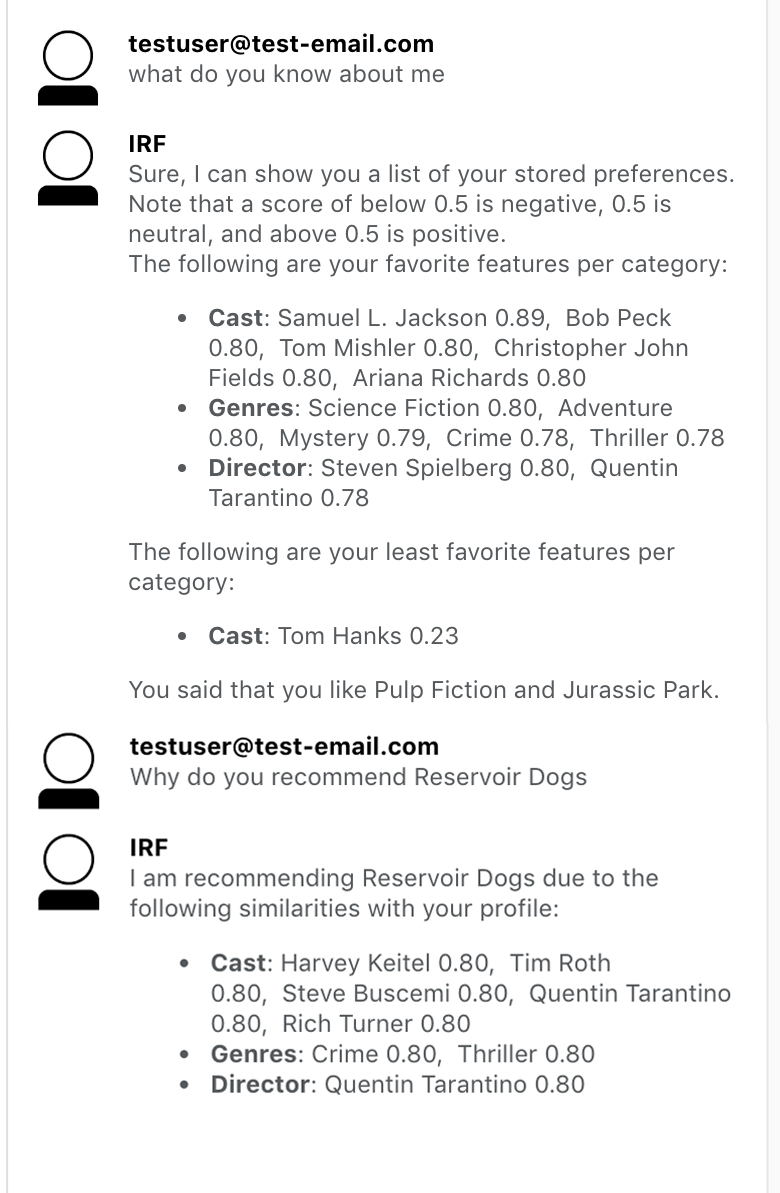
Task: Click "Samuel L. Jackson 0.89" in the favorite cast list
Action: tap(413, 318)
